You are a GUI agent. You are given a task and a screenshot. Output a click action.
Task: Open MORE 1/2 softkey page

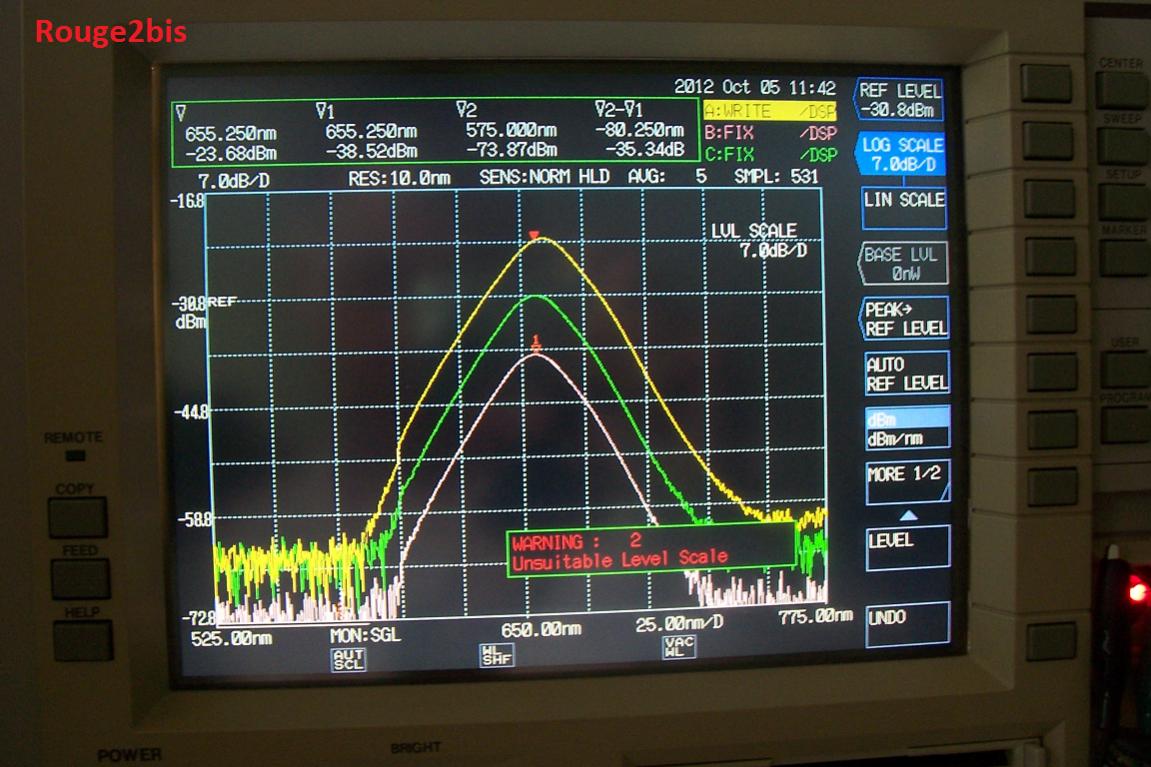(908, 483)
